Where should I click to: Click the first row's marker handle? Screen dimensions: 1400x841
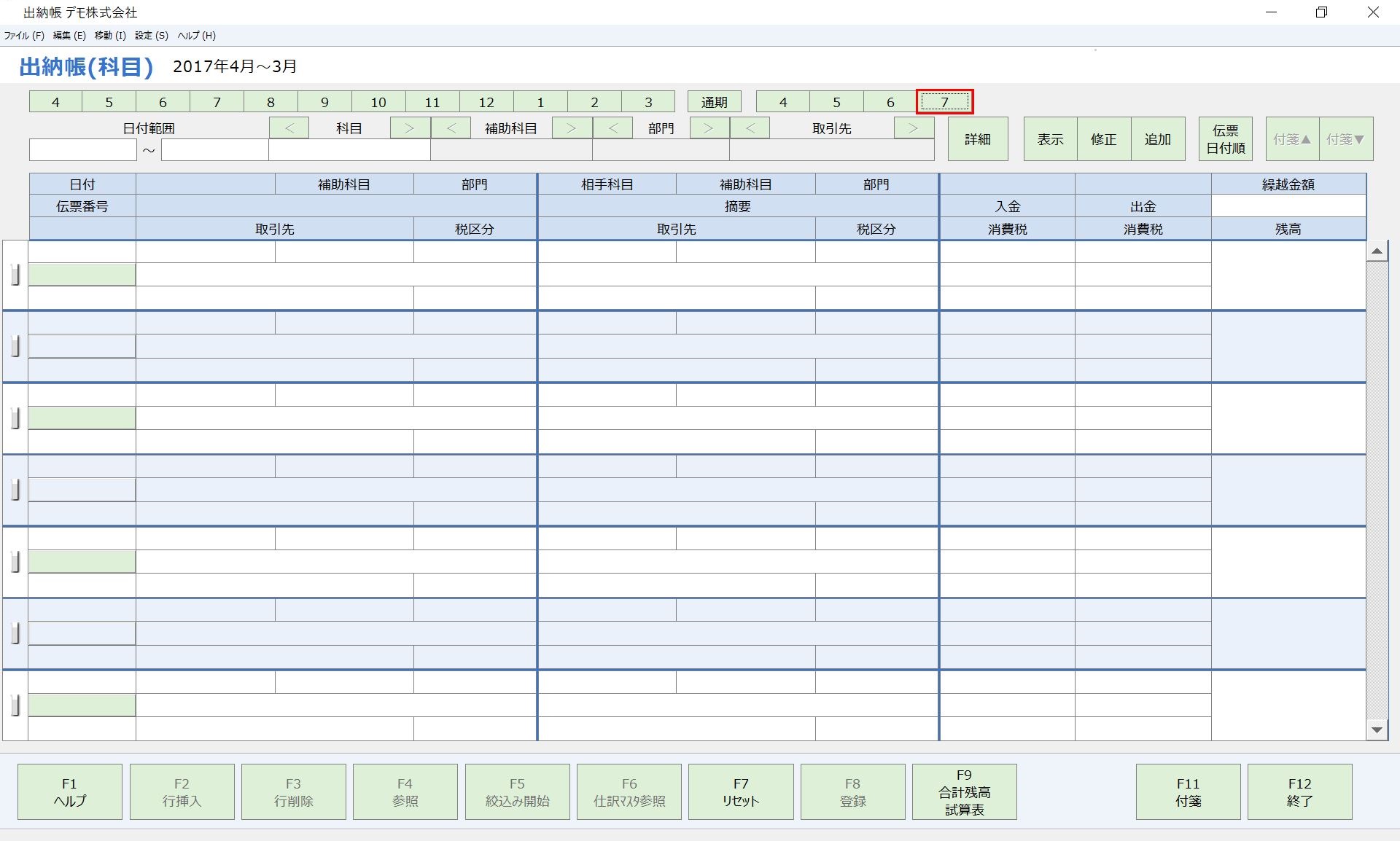point(15,275)
